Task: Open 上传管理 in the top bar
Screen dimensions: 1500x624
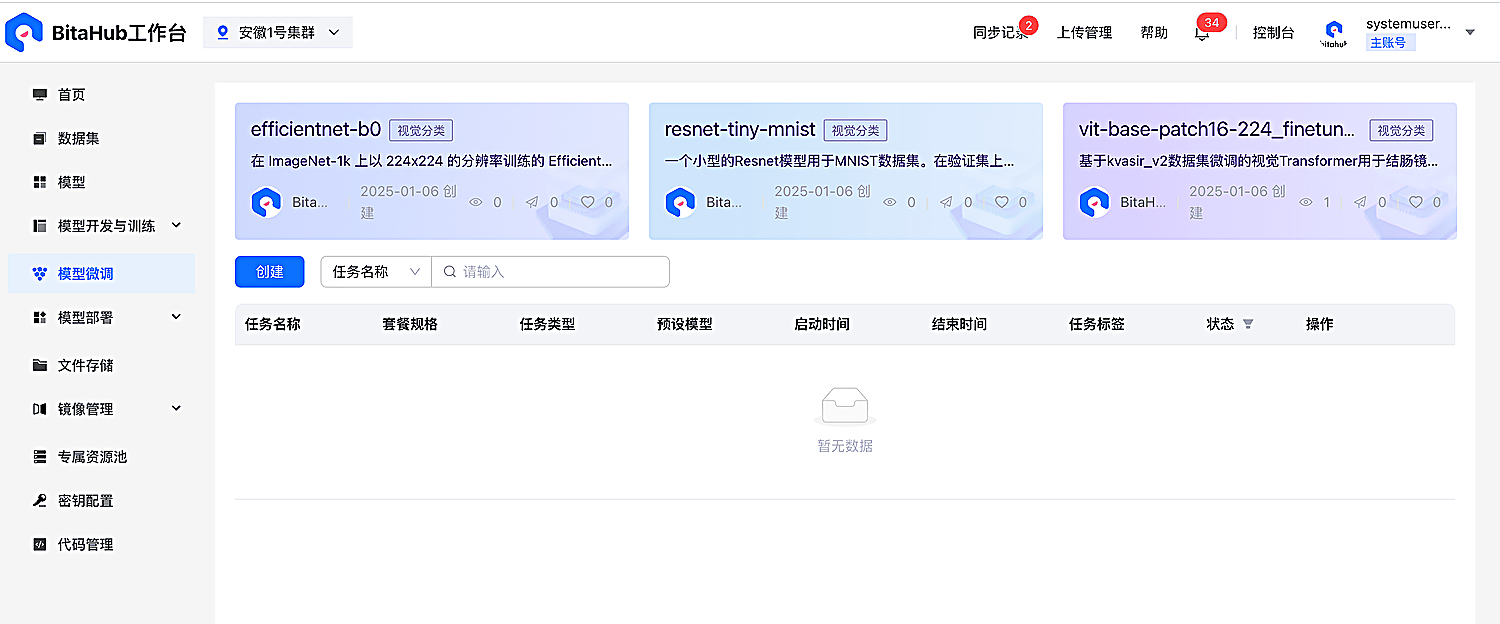Action: pos(1085,33)
